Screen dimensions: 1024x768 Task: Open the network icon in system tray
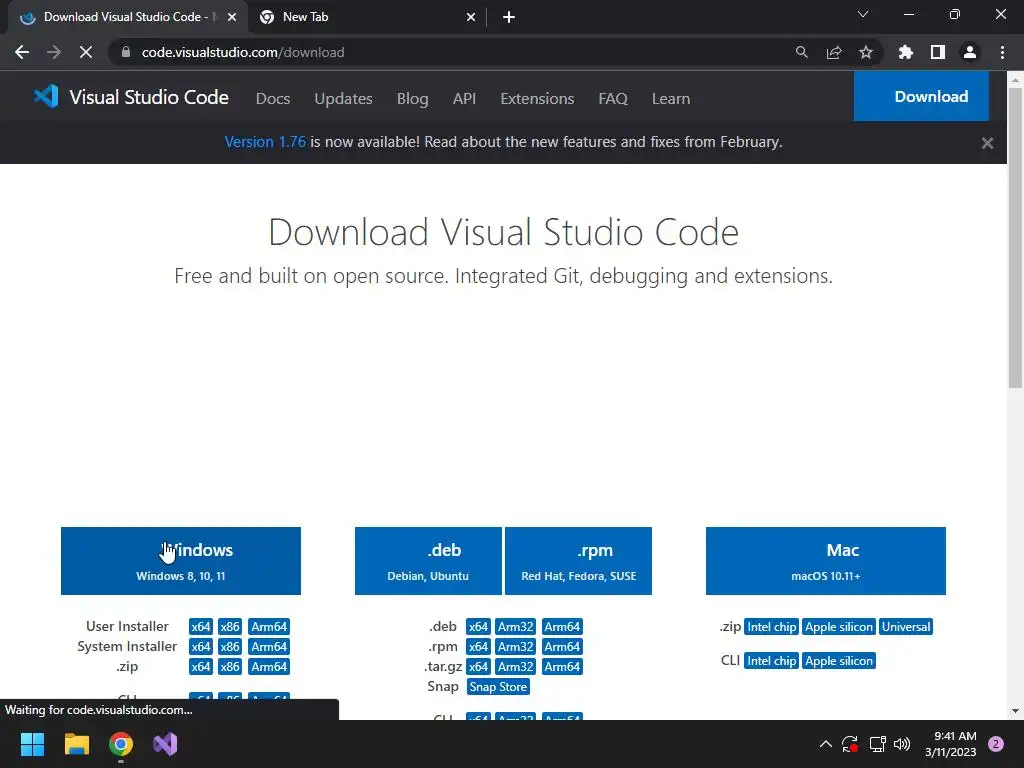point(877,744)
